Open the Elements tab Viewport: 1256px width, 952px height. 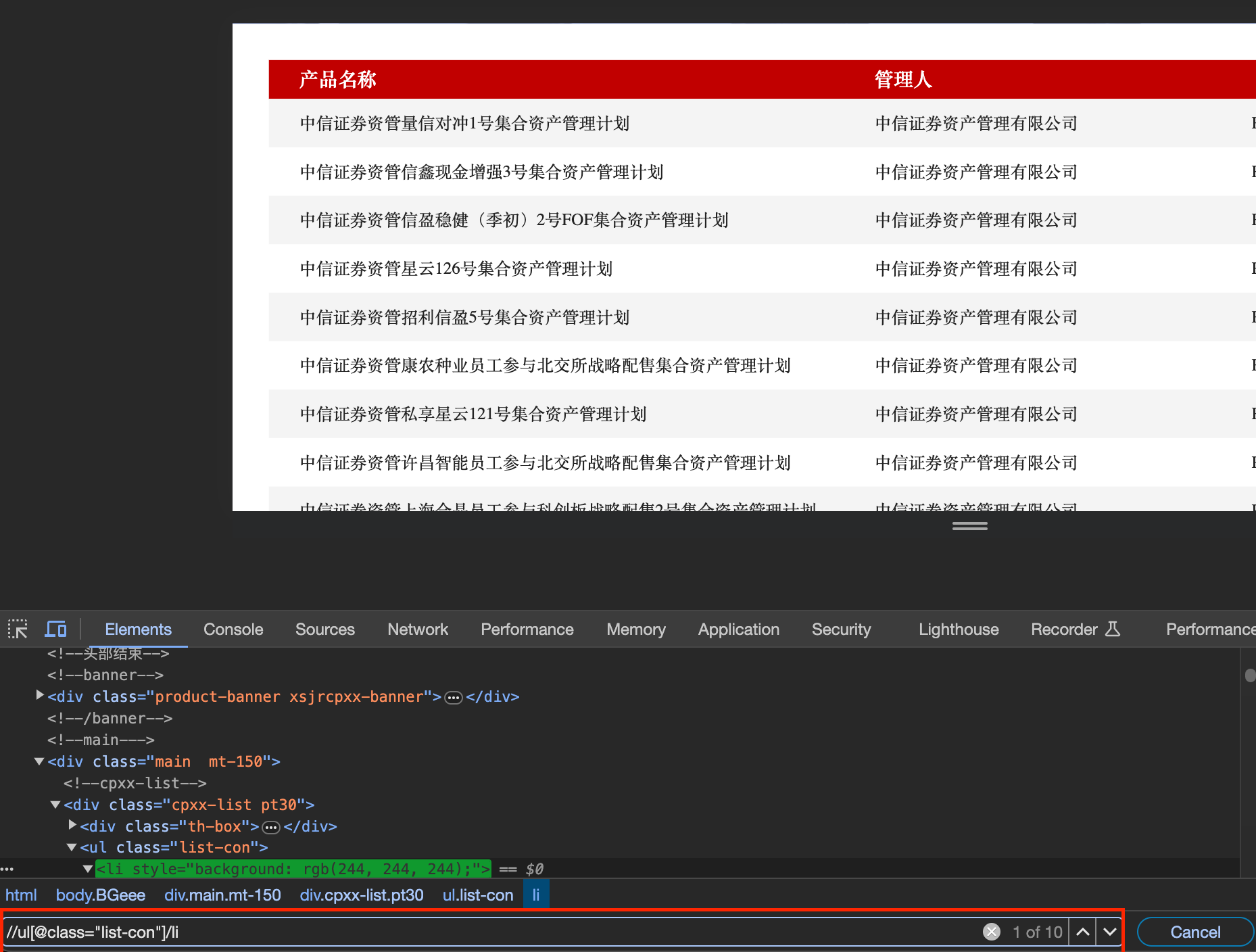click(138, 629)
